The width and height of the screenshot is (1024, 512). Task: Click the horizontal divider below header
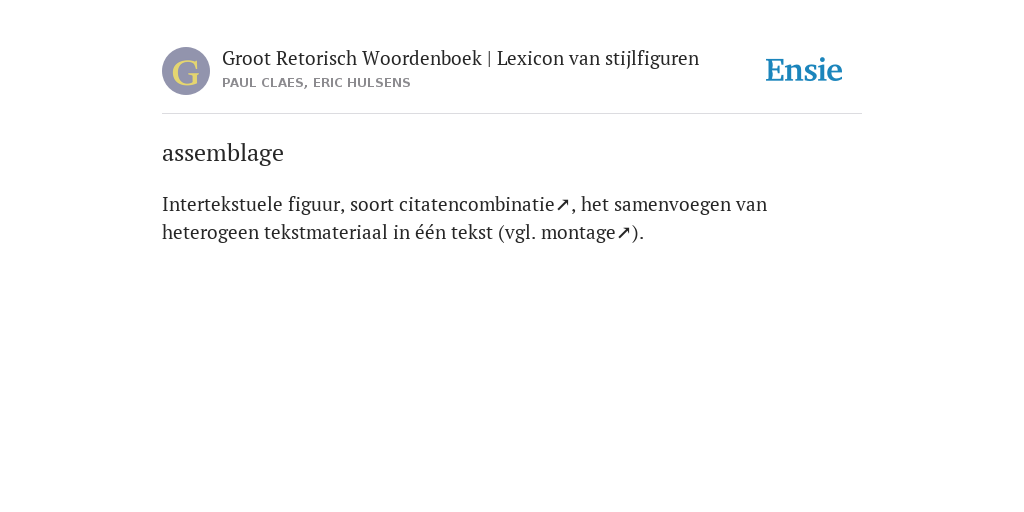coord(512,114)
